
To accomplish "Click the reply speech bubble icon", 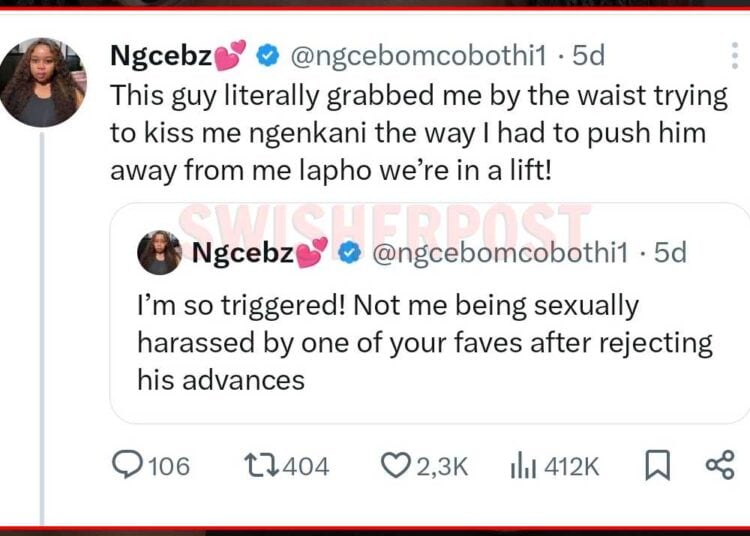I will coord(128,465).
